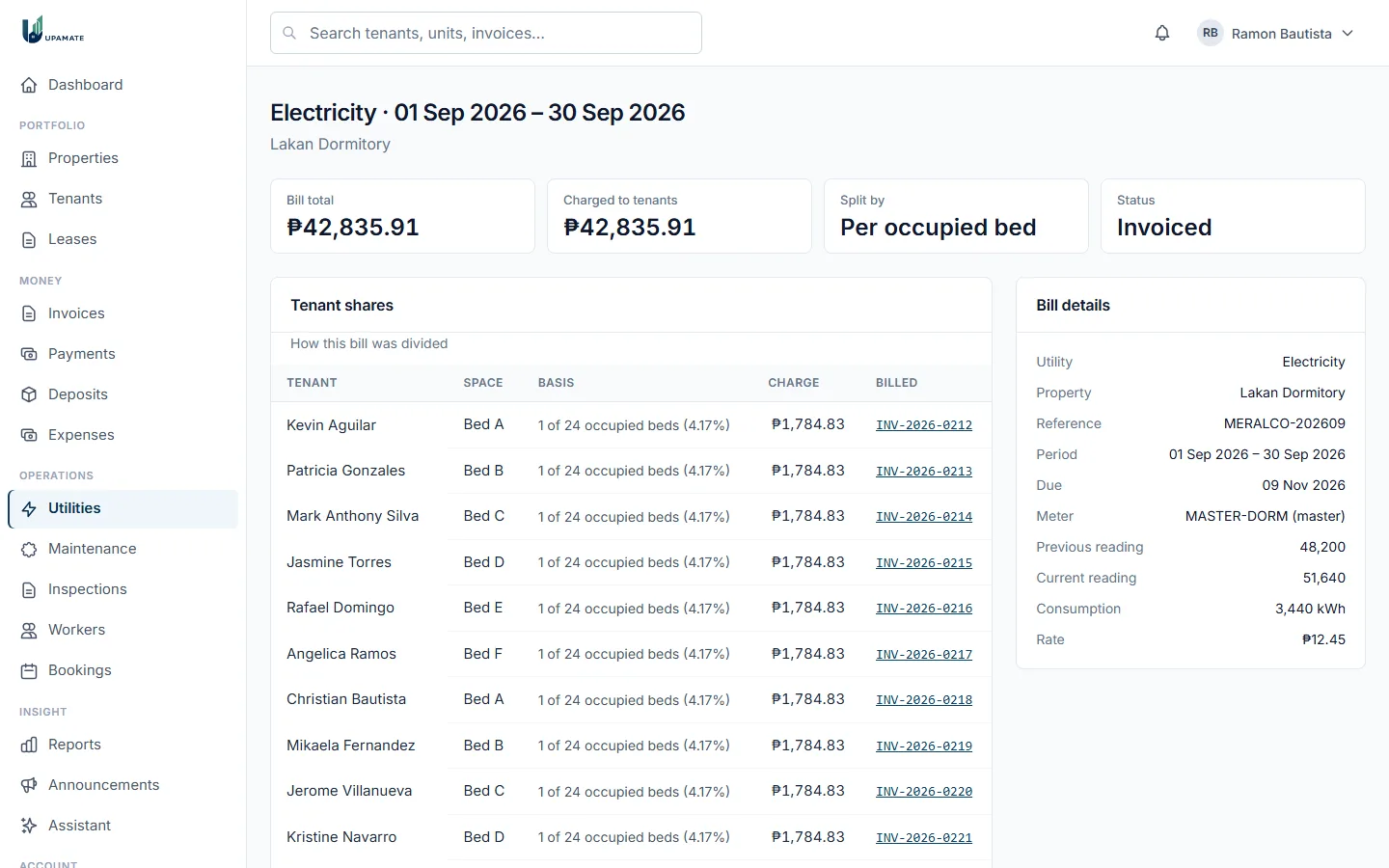Click the RB user avatar
1389x868 pixels.
1210,33
